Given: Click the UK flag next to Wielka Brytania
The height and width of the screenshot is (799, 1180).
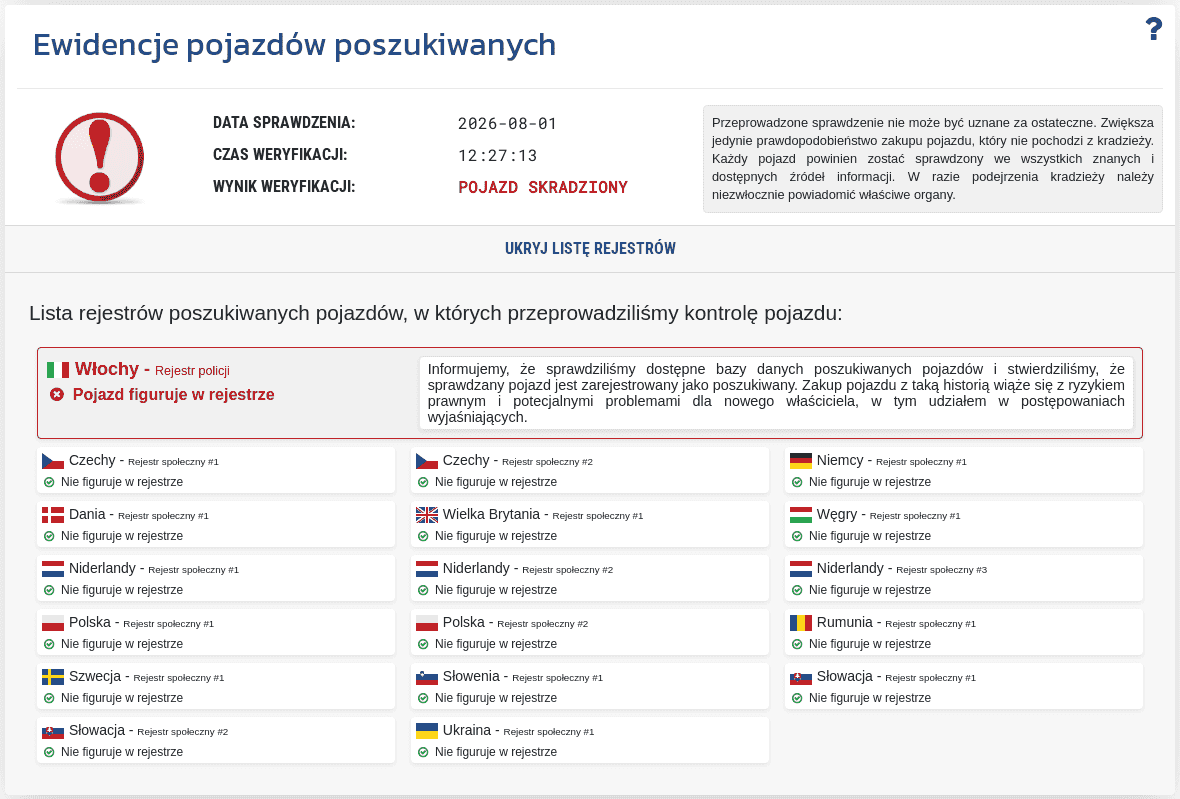Looking at the screenshot, I should [427, 515].
